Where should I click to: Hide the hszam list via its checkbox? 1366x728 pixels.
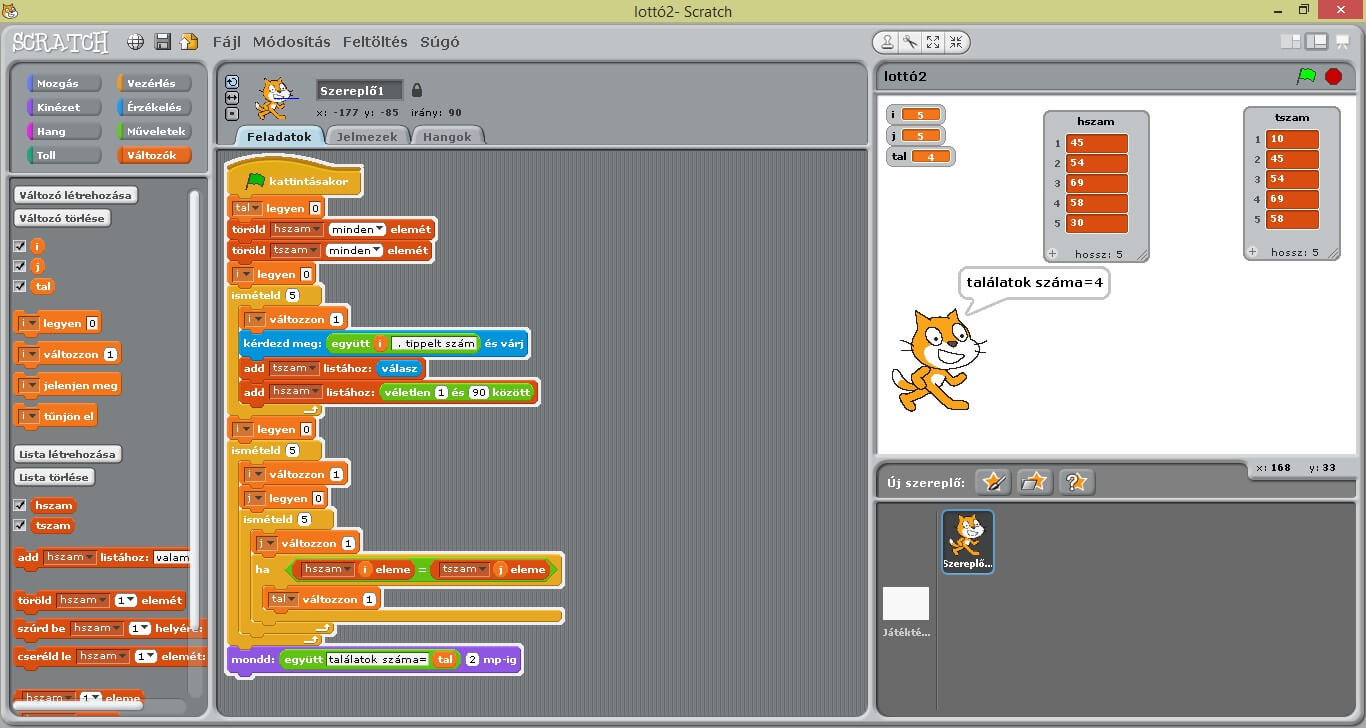point(20,505)
